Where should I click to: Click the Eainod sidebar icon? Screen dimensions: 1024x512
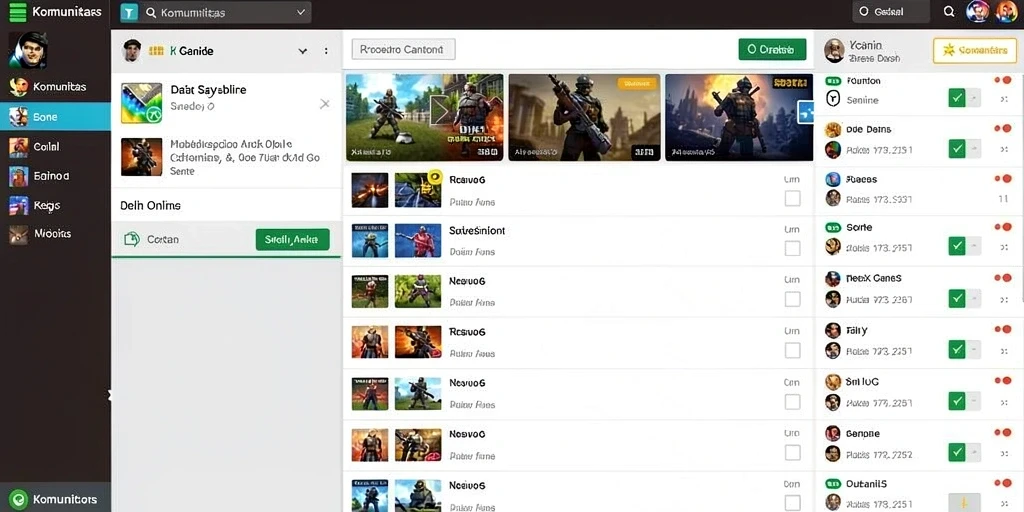[18, 176]
